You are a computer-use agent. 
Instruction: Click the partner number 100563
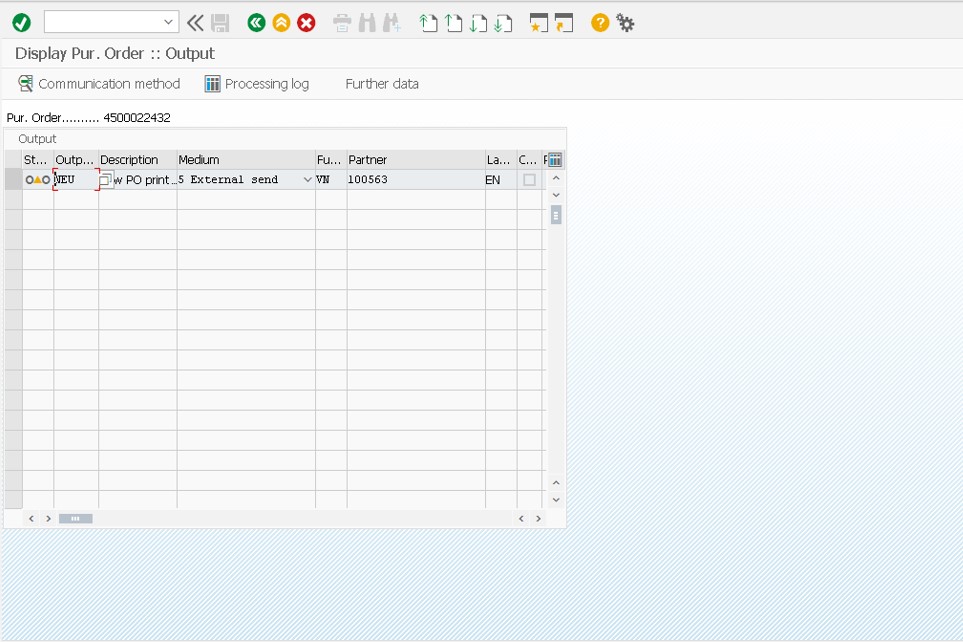pos(367,179)
